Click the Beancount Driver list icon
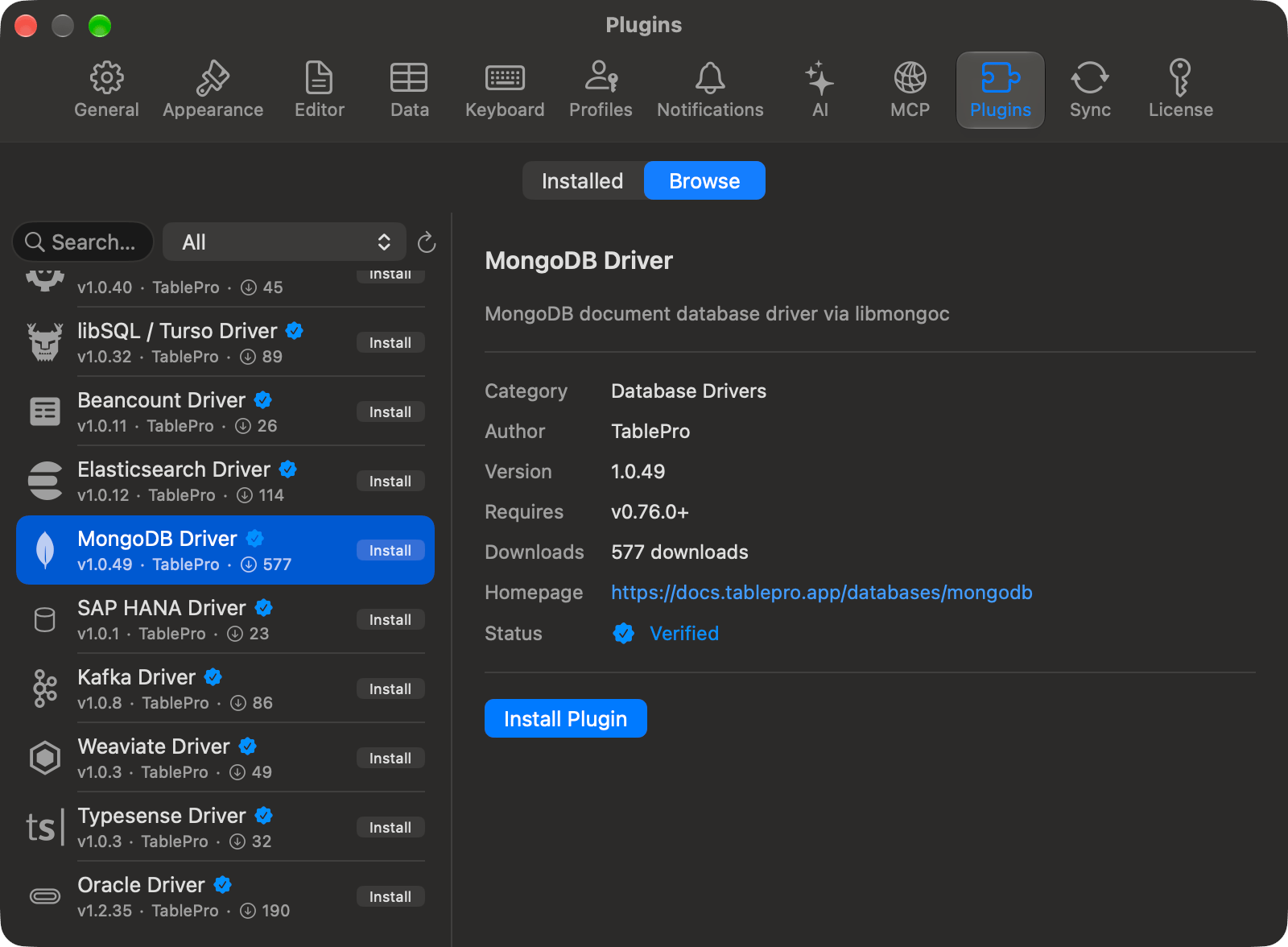Image resolution: width=1288 pixels, height=947 pixels. coord(45,411)
